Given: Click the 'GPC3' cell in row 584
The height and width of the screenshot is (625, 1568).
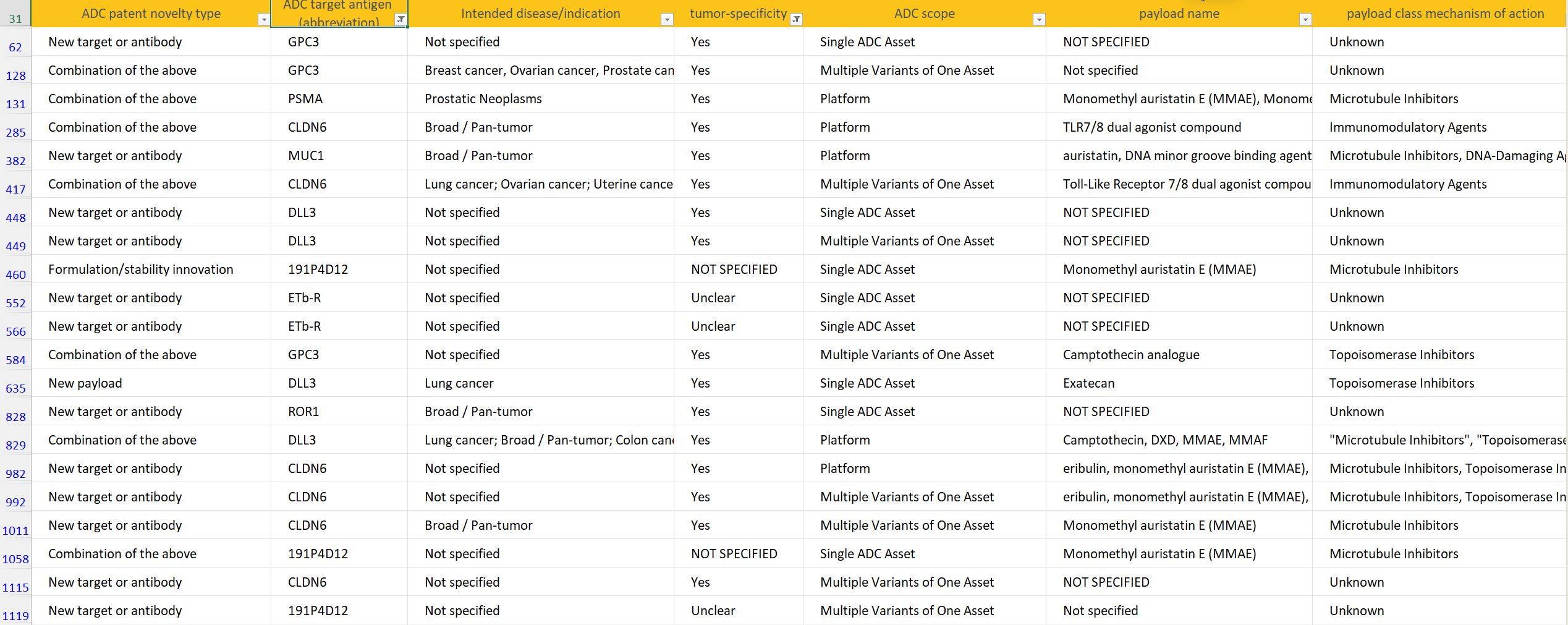Looking at the screenshot, I should coord(339,354).
